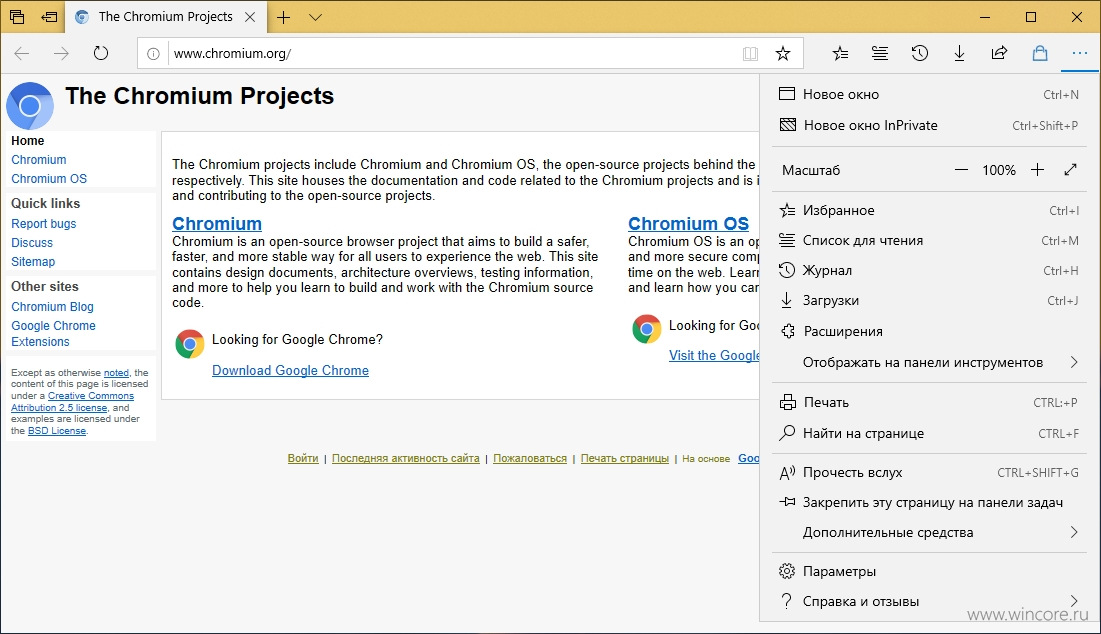Click Chrome logo beside Looking for Google Chrome
1101x634 pixels.
[x=190, y=344]
